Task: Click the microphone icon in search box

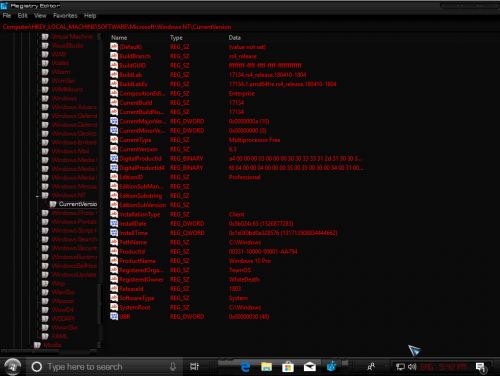Action: (173, 367)
